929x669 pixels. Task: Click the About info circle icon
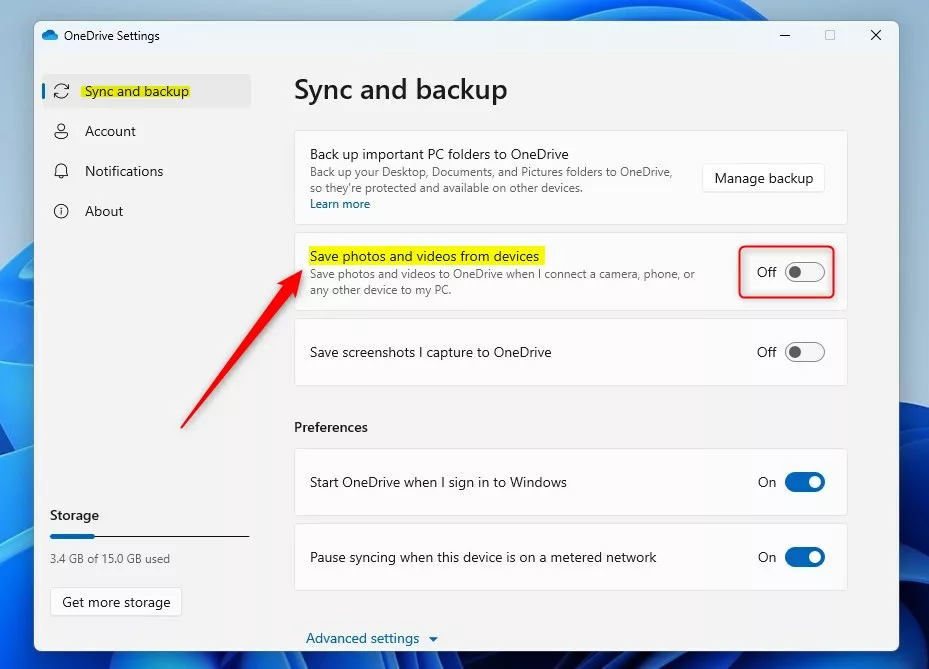click(x=62, y=211)
